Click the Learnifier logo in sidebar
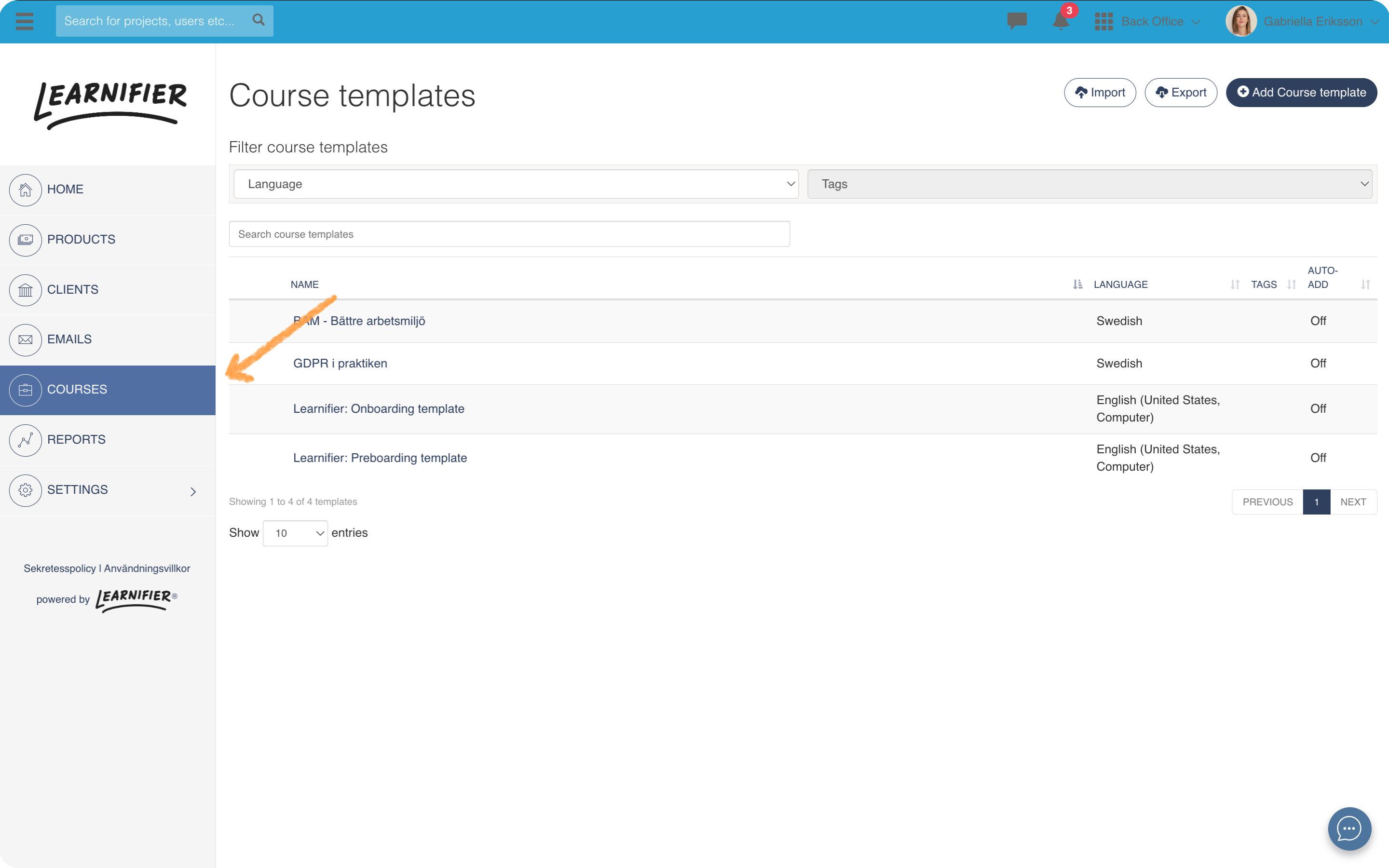 tap(109, 105)
